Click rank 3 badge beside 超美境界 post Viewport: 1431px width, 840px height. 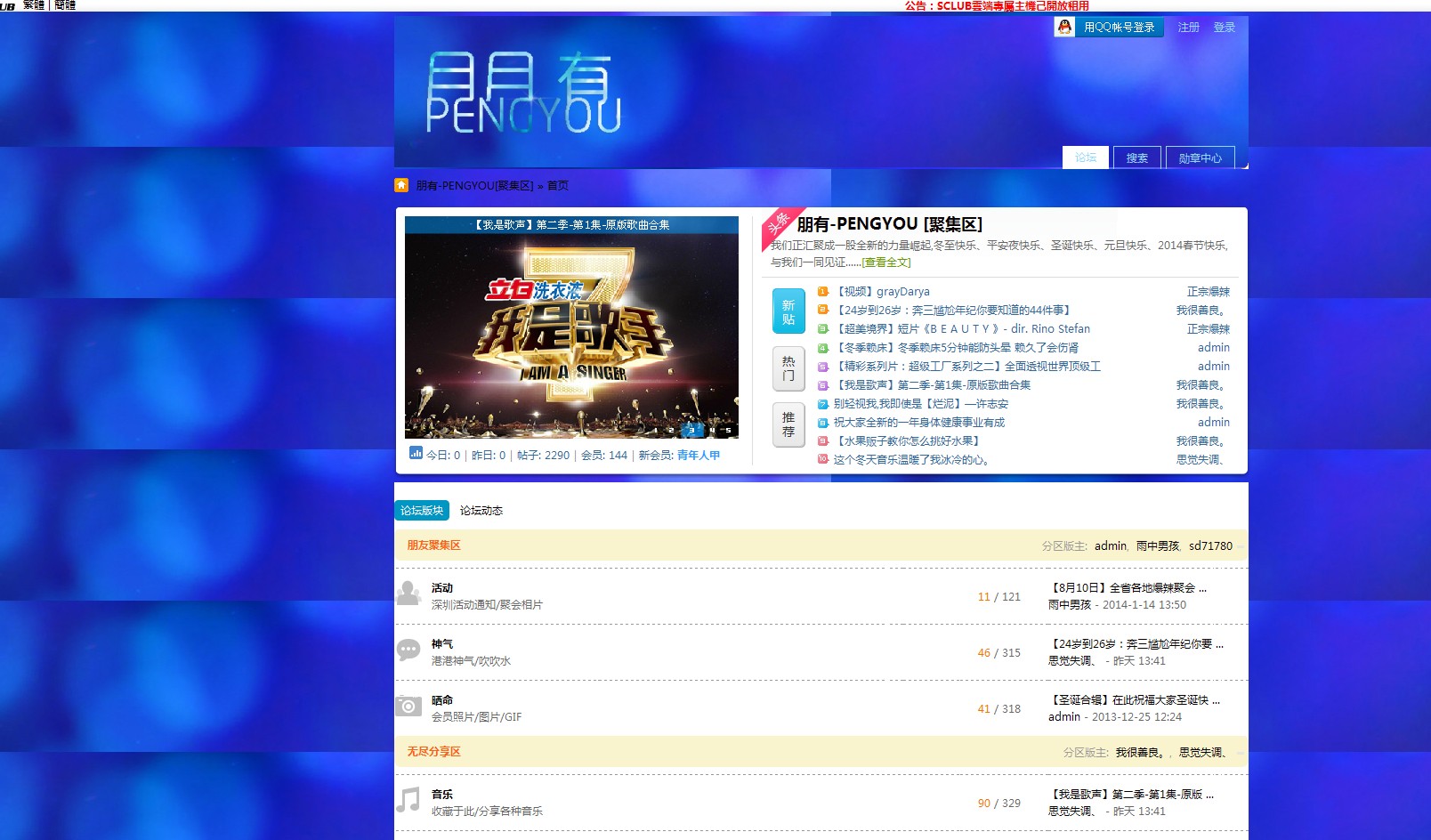(823, 328)
